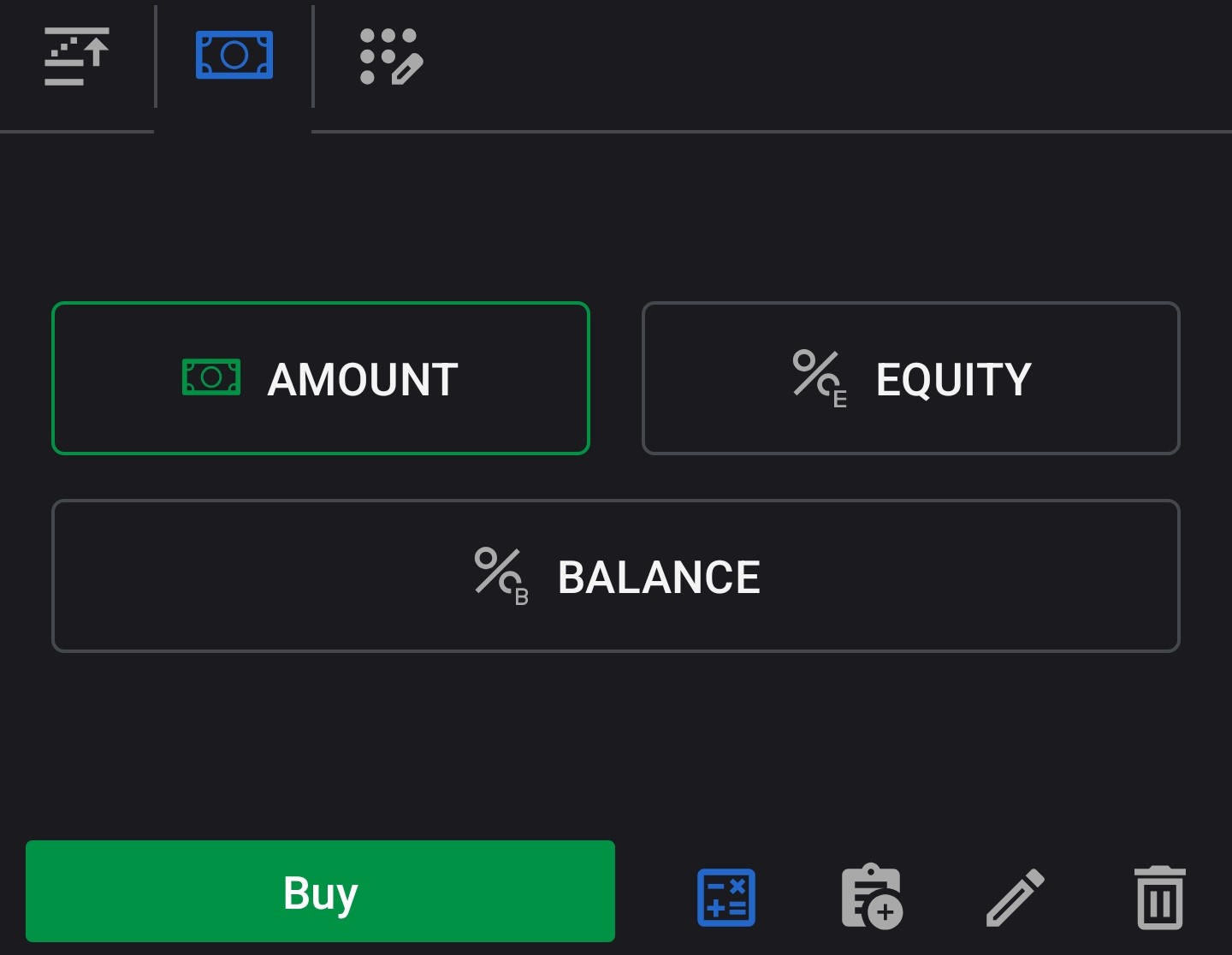The image size is (1232, 955).
Task: Click the green banknote icon inside AMOUNT
Action: click(x=211, y=377)
